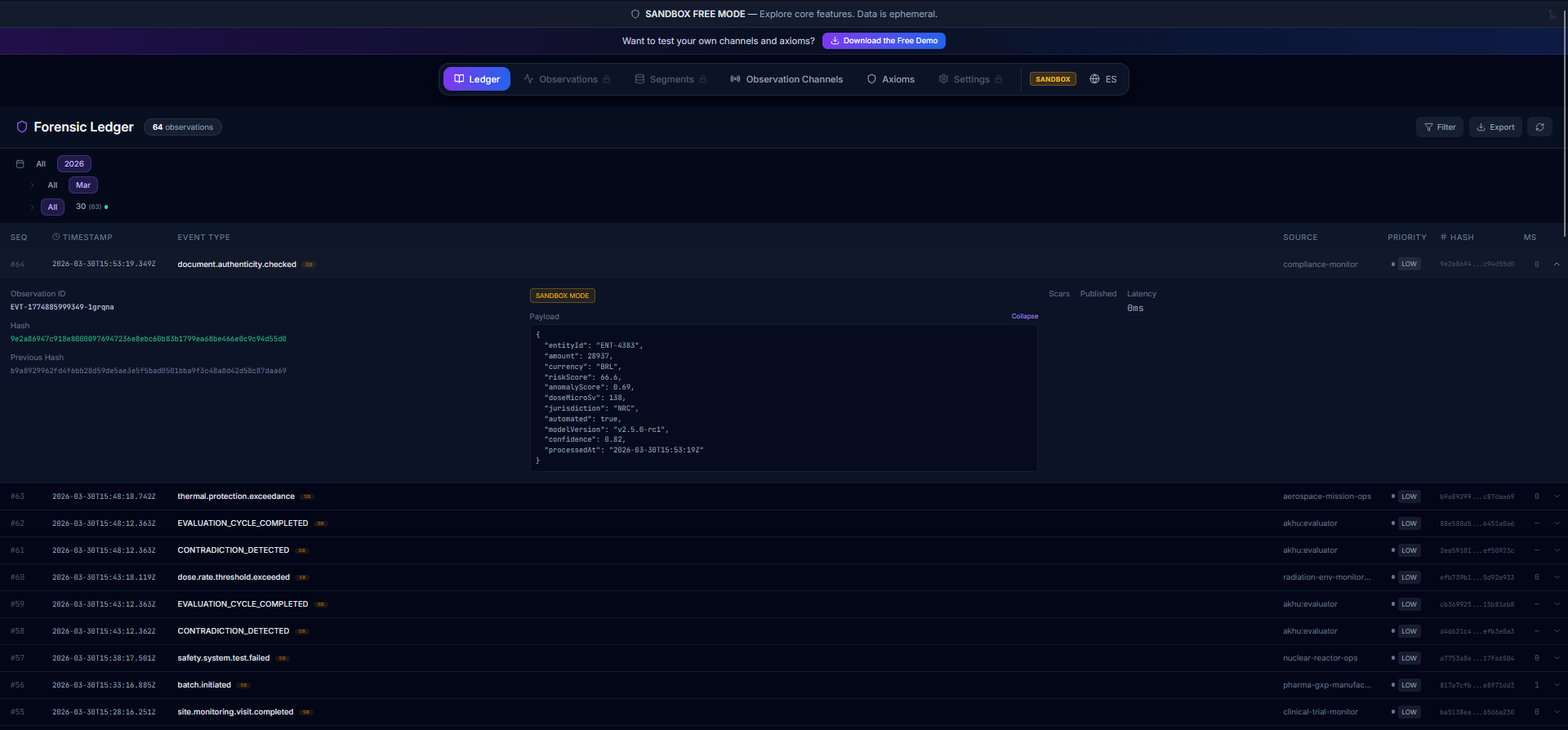Expand the chevron on the month filter row
The image size is (1568, 730).
[x=33, y=185]
